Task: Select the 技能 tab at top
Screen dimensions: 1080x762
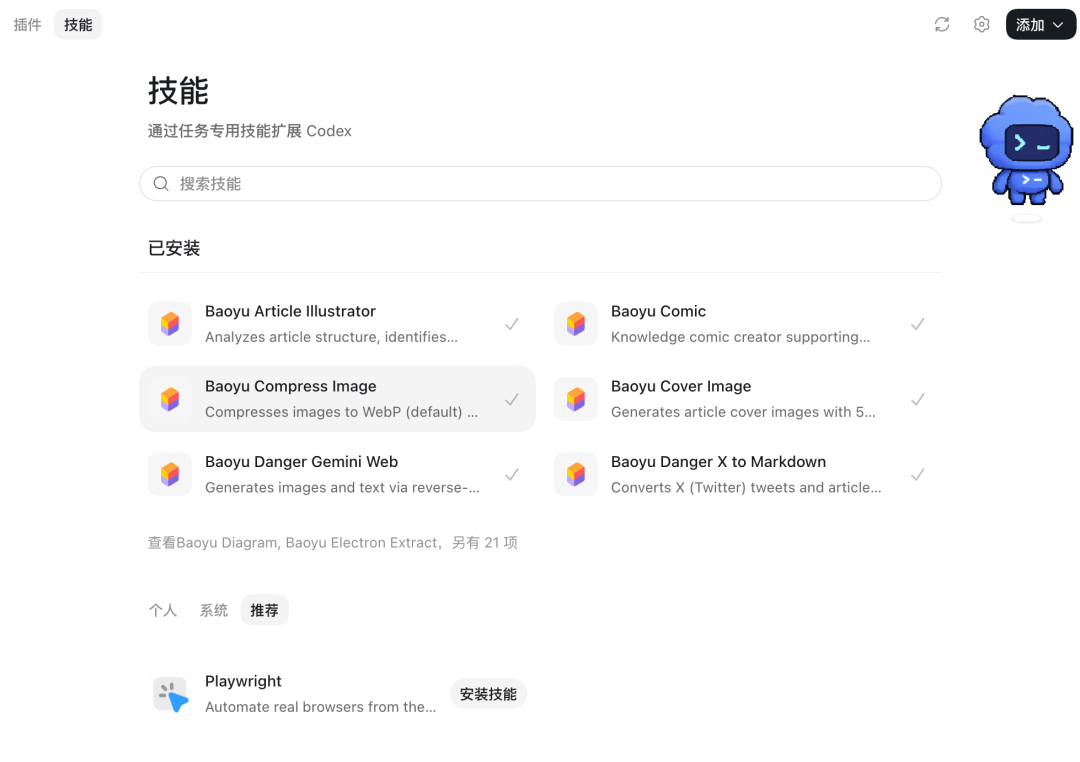Action: pos(78,25)
